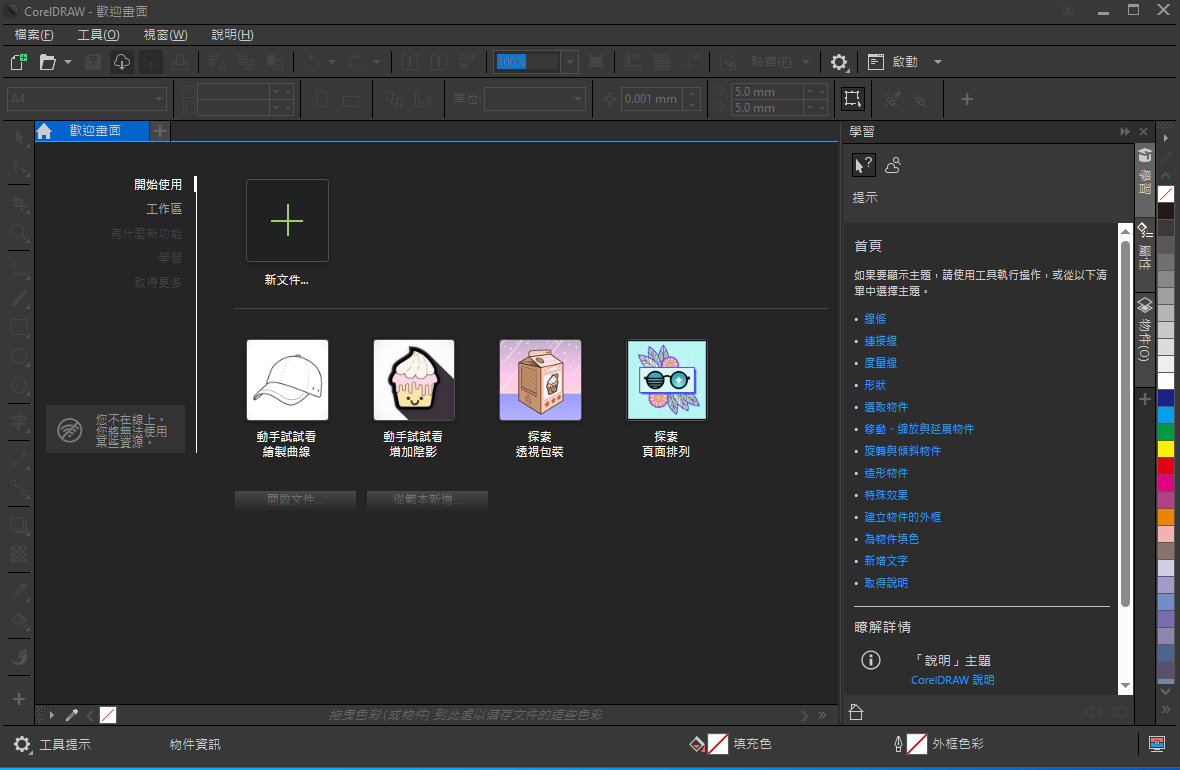Close the 學習 docker panel
This screenshot has width=1180, height=770.
(1144, 132)
